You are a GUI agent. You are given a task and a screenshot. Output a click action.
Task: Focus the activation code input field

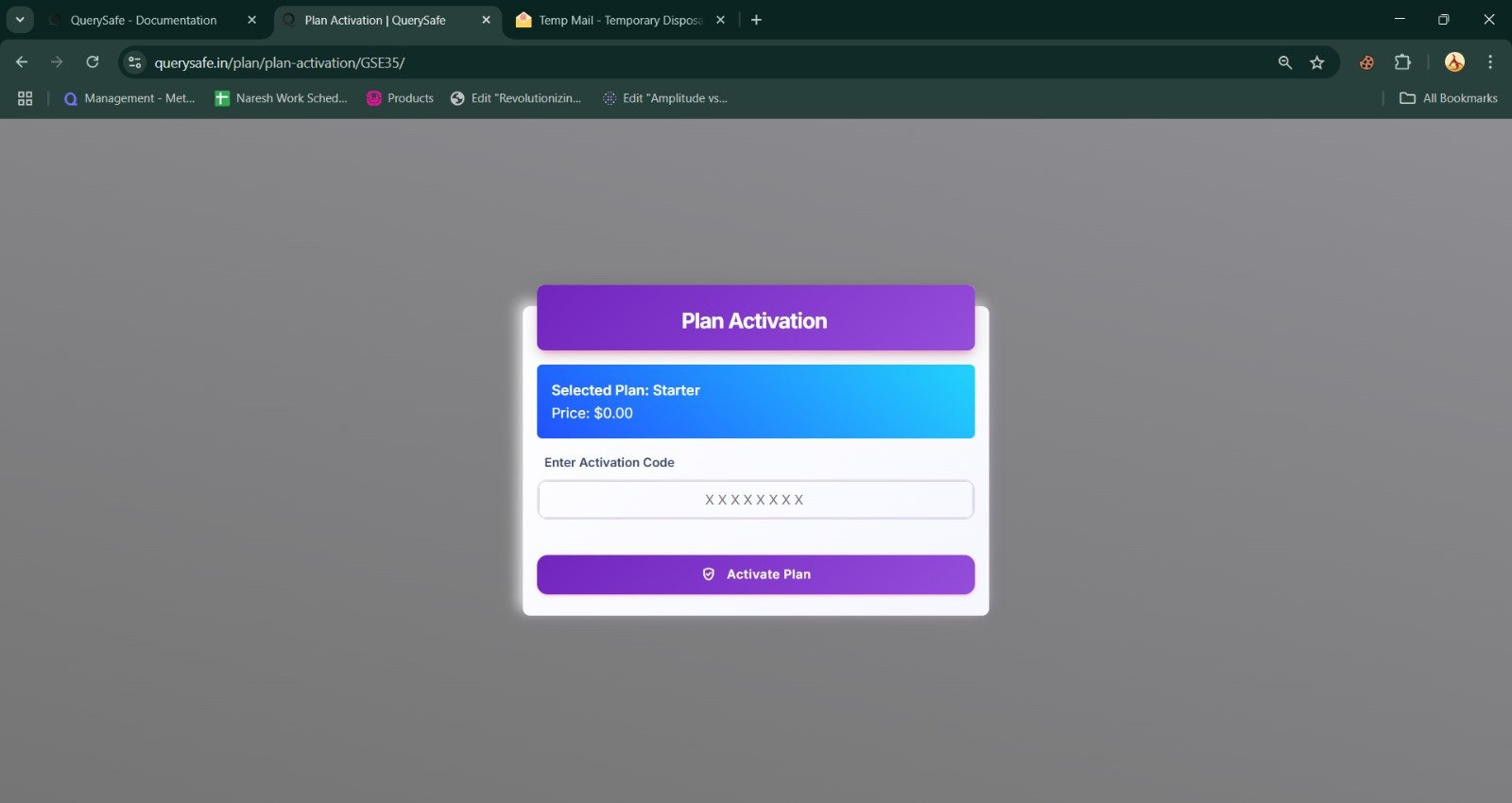coord(755,500)
